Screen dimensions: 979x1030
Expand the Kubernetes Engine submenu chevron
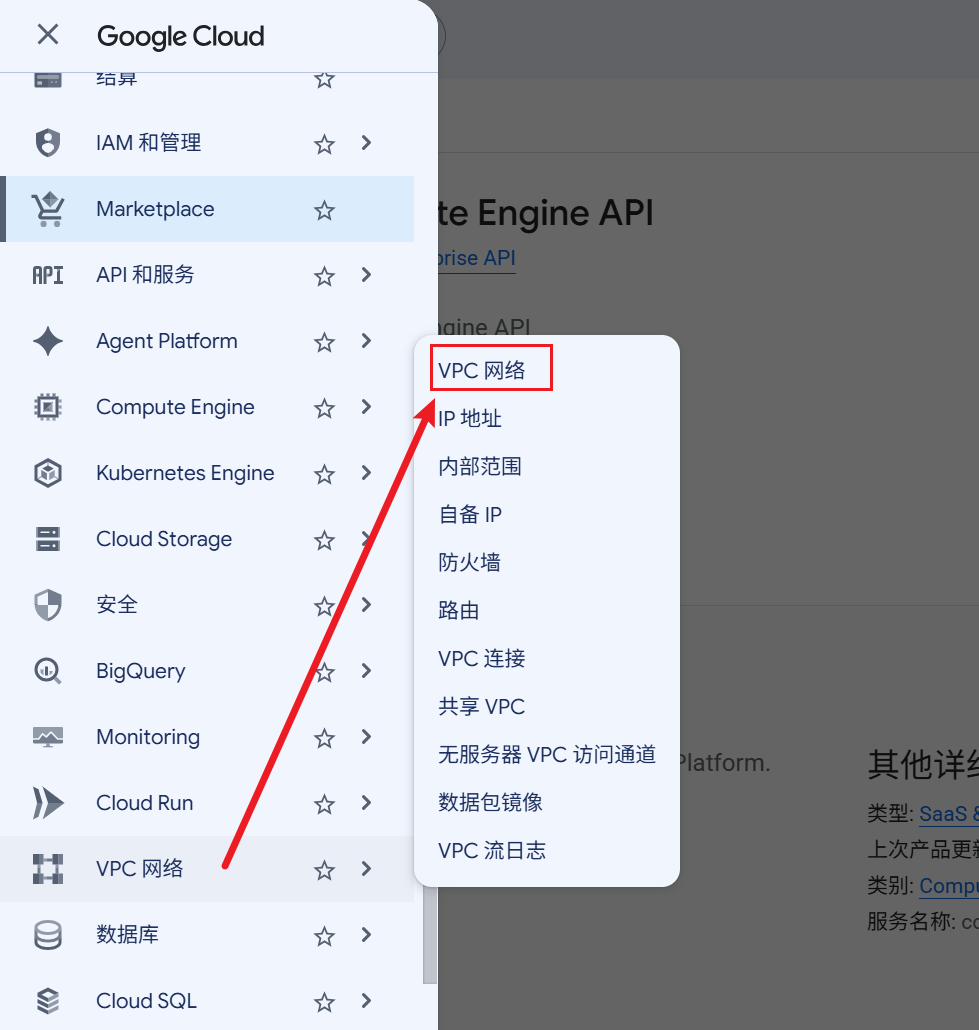coord(367,473)
